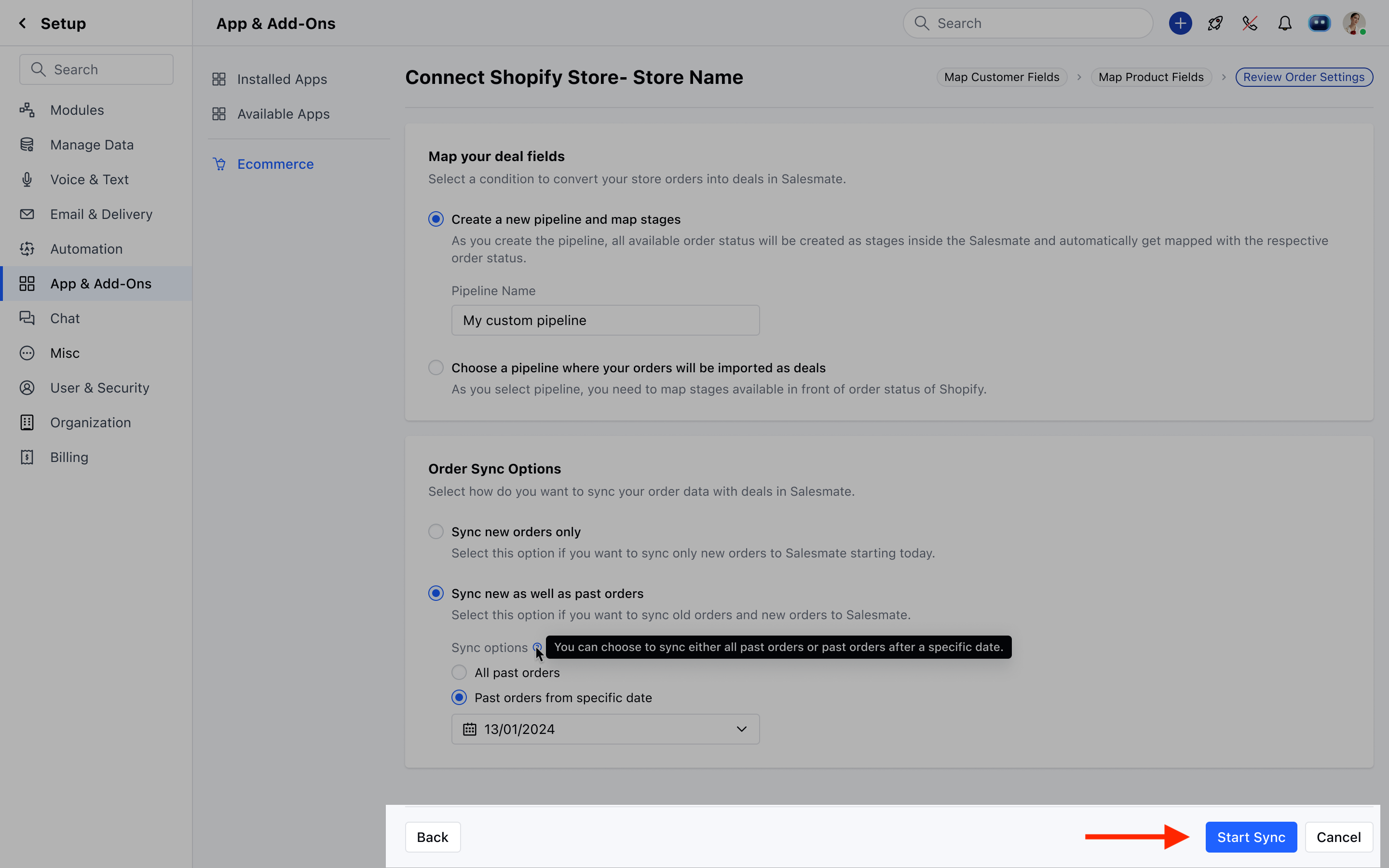
Task: Click the Organization building icon
Action: pyautogui.click(x=27, y=422)
